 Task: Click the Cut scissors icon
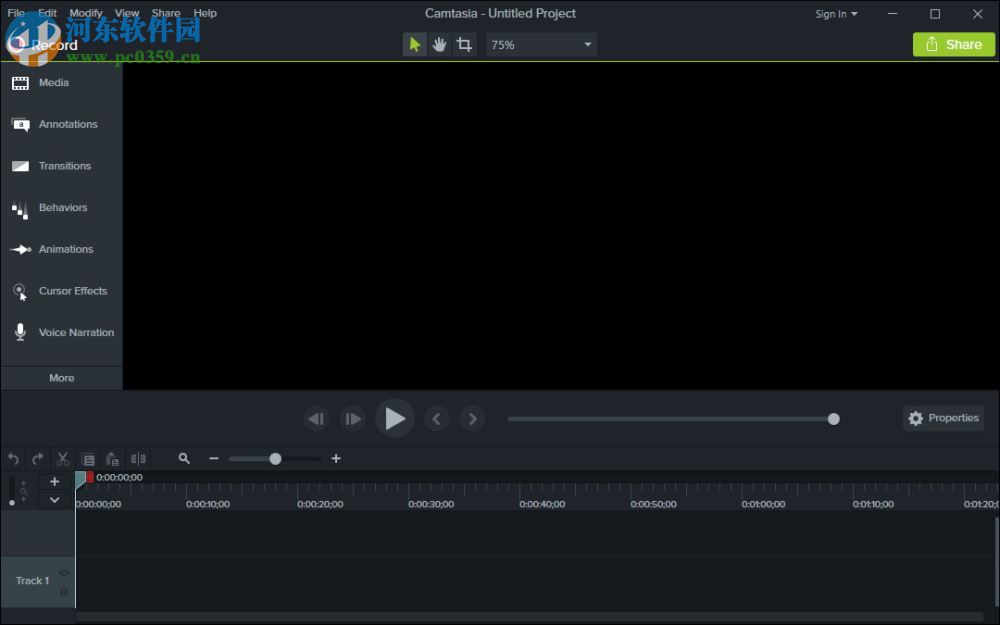coord(63,459)
